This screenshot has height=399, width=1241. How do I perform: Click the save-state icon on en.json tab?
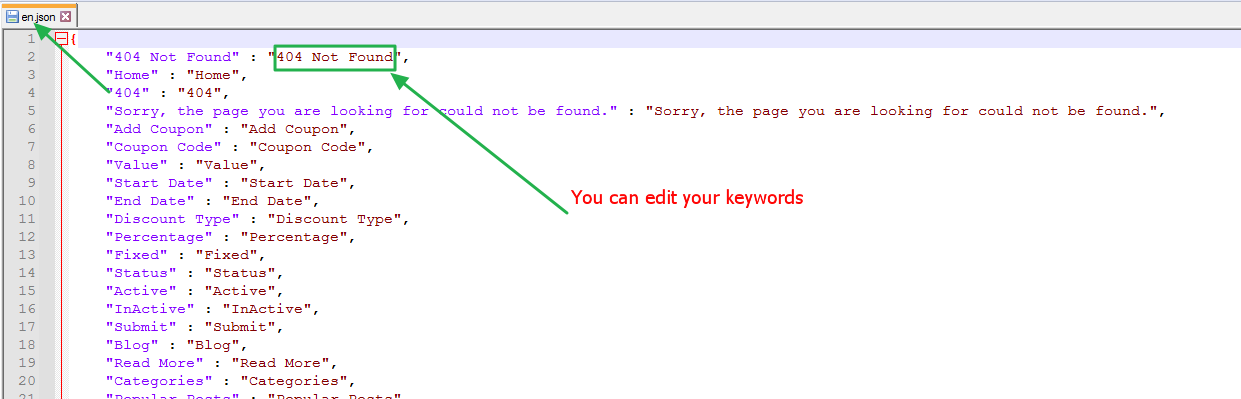point(13,17)
